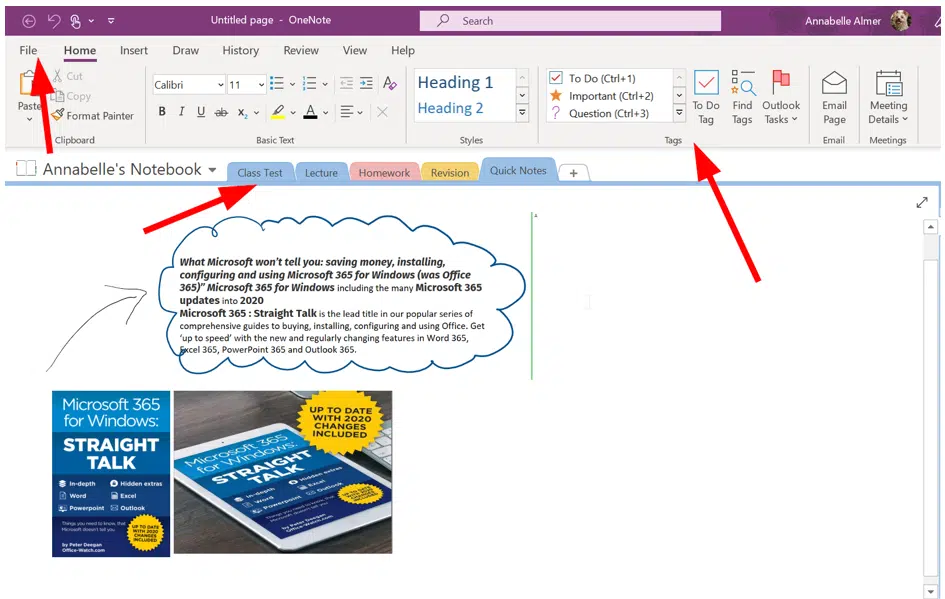Open paragraph alignment options

[x=351, y=112]
